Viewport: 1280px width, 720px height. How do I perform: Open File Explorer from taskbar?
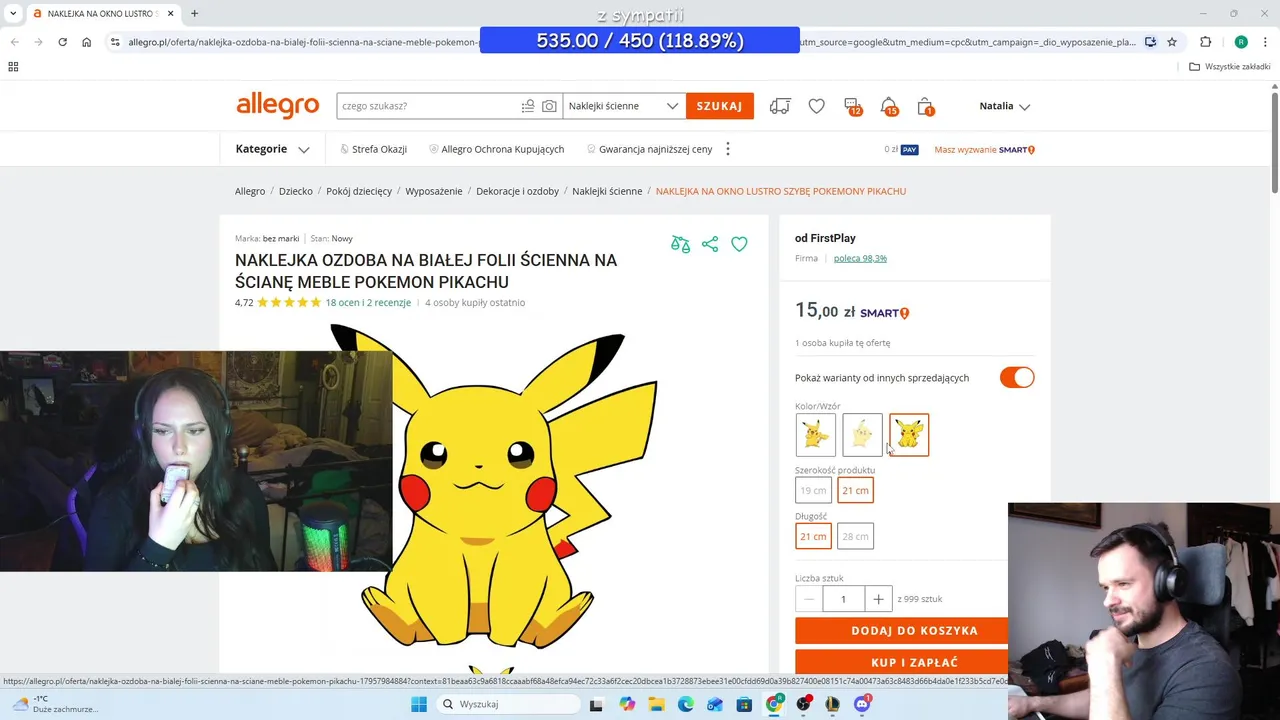click(x=656, y=704)
